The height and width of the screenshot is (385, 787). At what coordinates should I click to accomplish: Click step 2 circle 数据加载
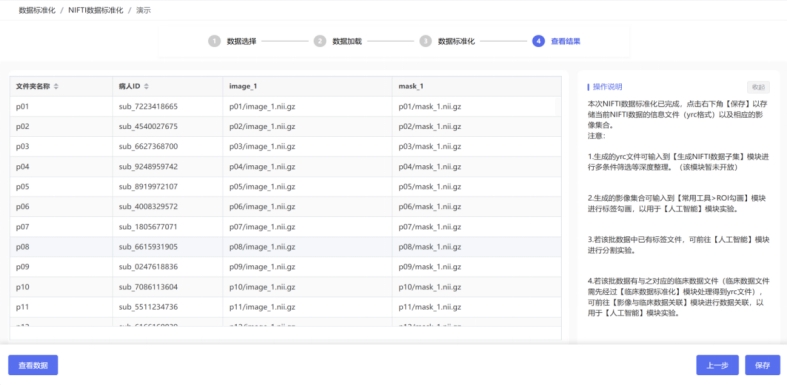320,41
